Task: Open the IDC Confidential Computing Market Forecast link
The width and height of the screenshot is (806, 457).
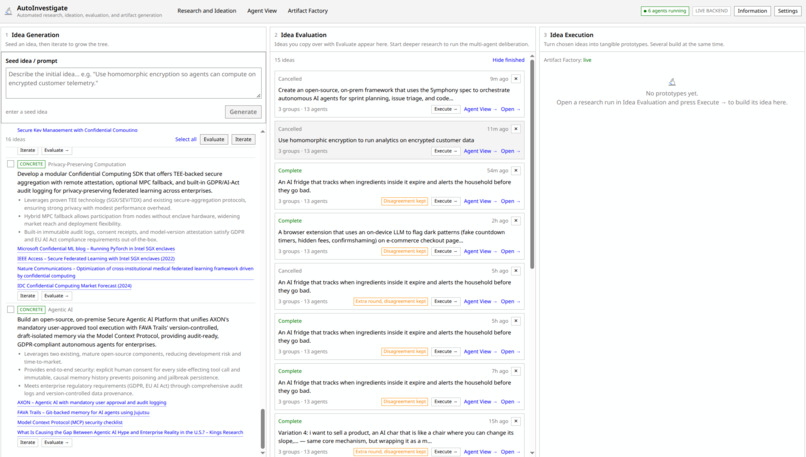Action: pyautogui.click(x=75, y=286)
